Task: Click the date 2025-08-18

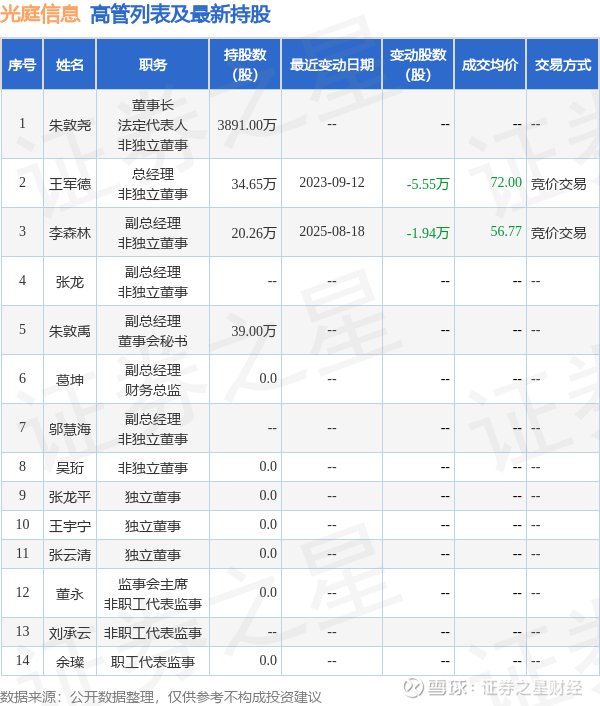Action: 332,231
